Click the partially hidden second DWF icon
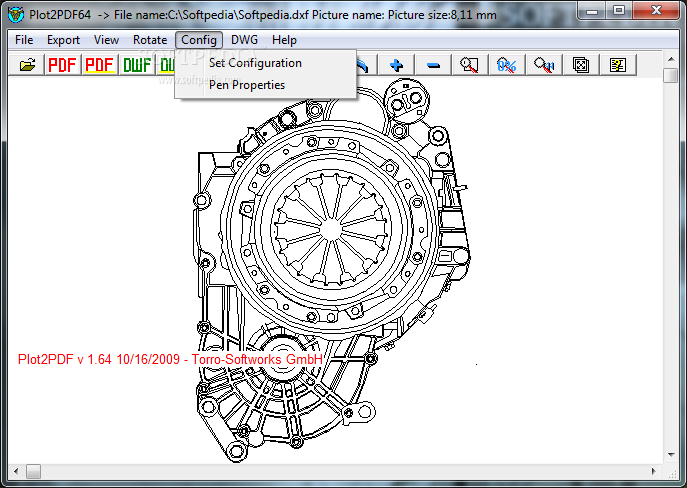 click(166, 65)
